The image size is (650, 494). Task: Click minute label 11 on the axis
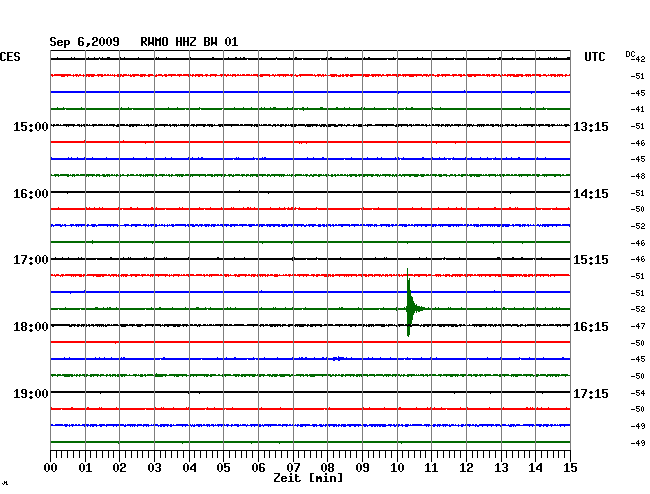point(431,468)
